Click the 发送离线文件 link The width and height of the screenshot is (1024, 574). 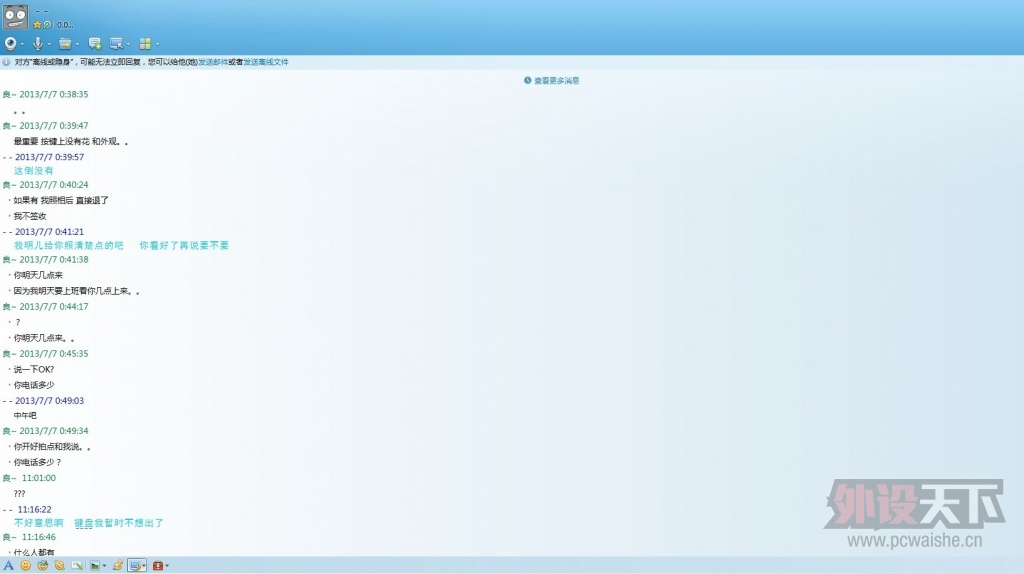tap(266, 62)
